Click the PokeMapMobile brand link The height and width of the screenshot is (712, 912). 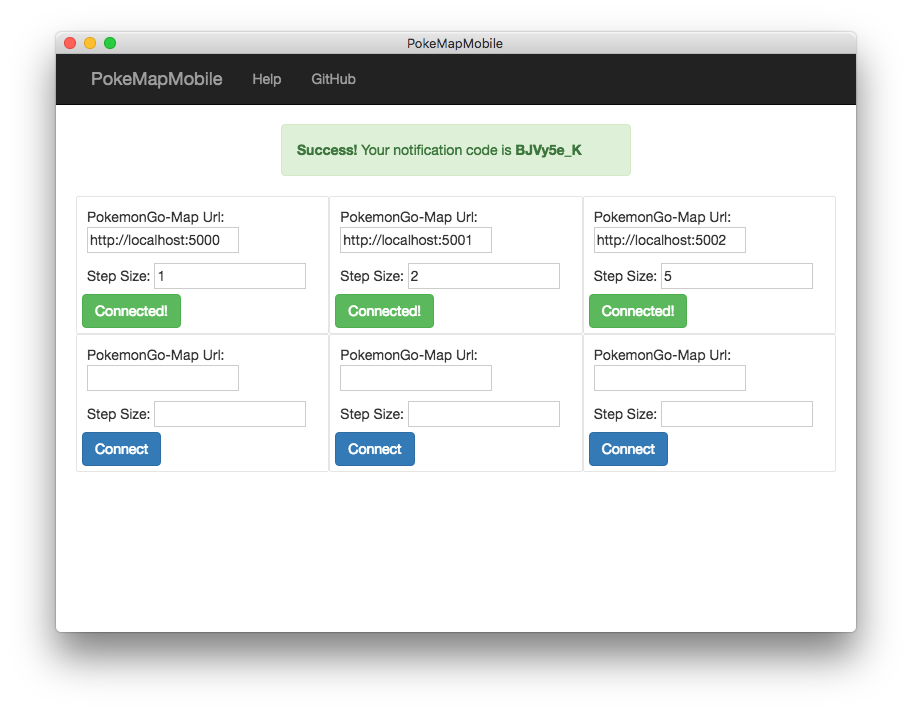point(156,79)
